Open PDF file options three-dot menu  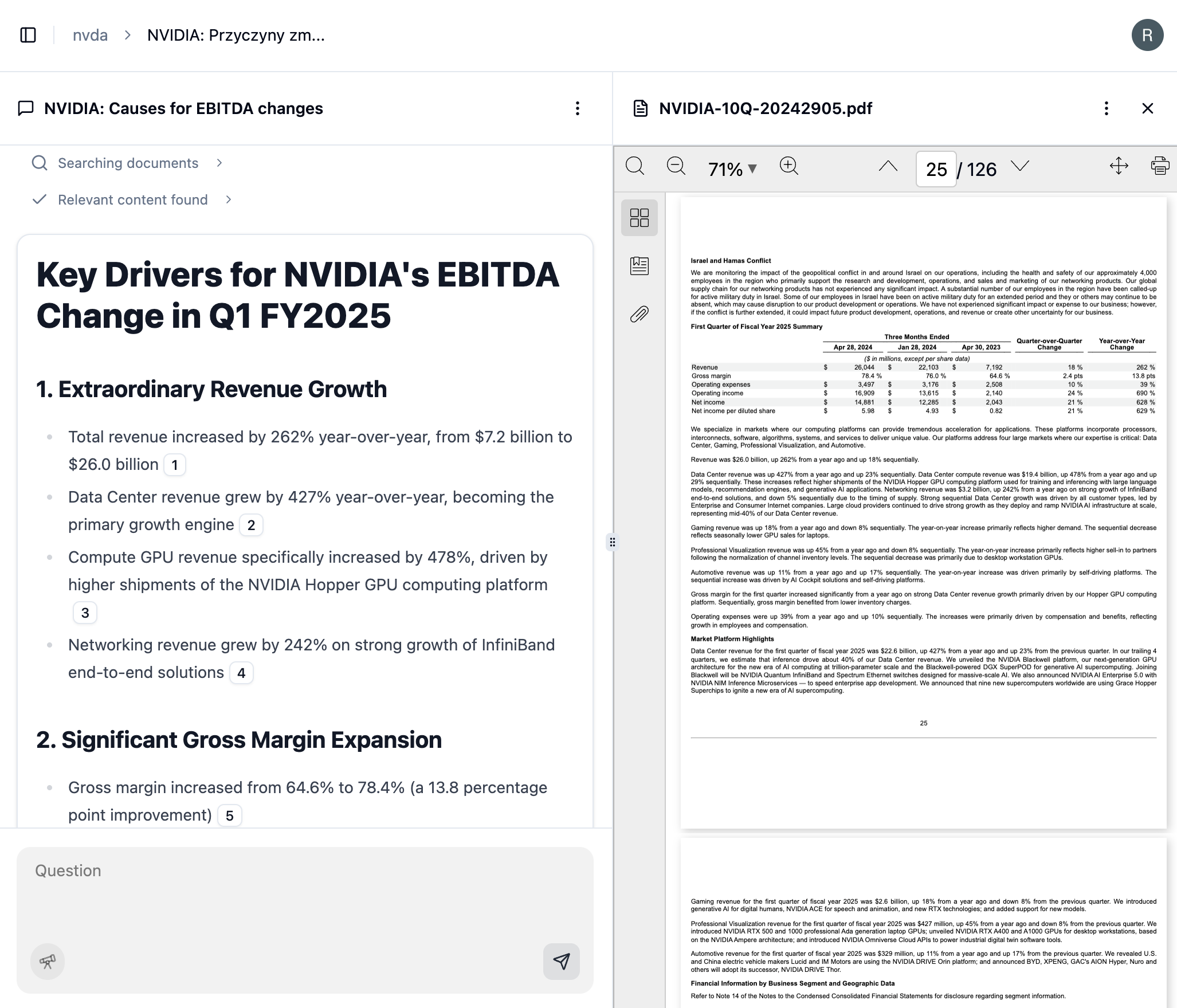pos(1106,108)
